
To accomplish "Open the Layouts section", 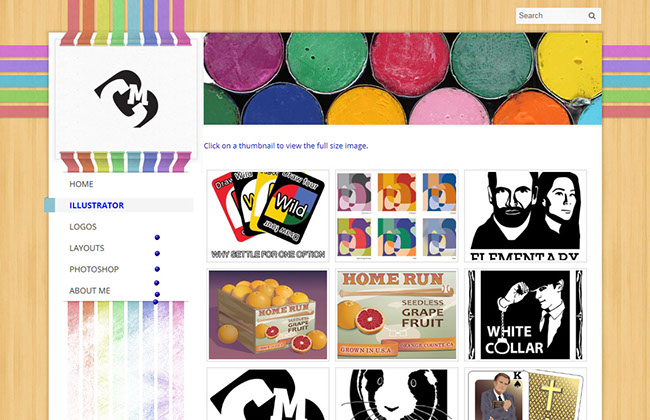I will click(87, 248).
